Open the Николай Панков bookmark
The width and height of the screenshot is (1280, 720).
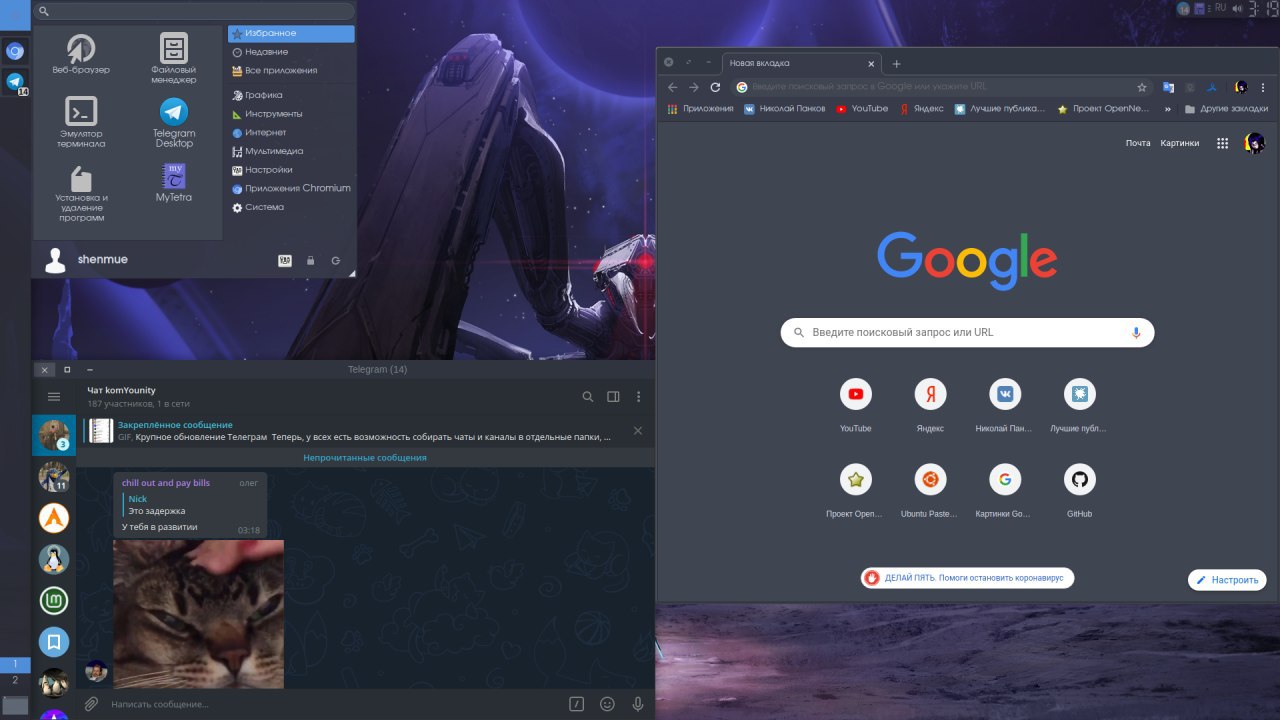coord(785,108)
